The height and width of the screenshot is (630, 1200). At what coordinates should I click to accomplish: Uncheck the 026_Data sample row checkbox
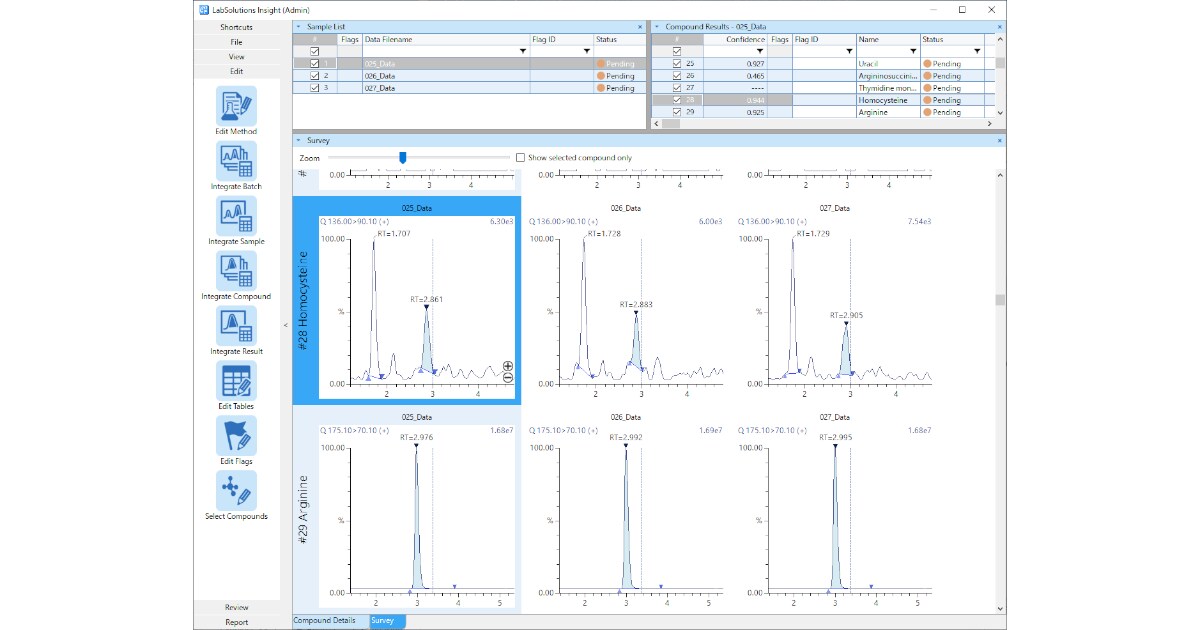(x=315, y=76)
